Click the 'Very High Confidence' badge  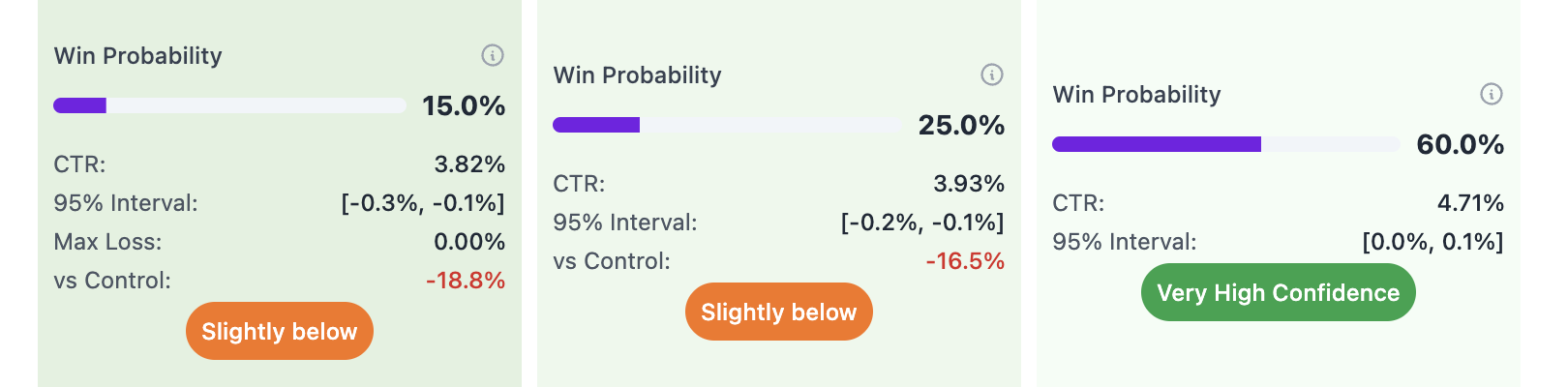click(x=1279, y=292)
